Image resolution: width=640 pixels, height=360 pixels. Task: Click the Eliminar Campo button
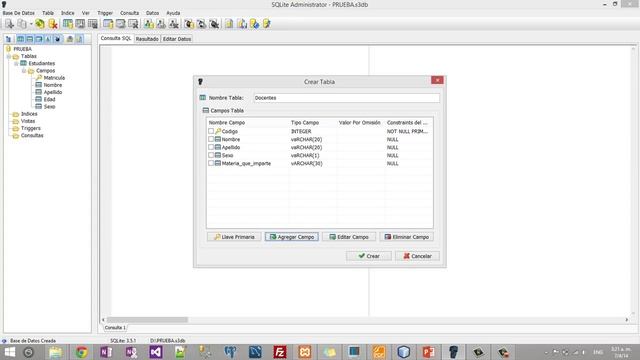tap(407, 237)
